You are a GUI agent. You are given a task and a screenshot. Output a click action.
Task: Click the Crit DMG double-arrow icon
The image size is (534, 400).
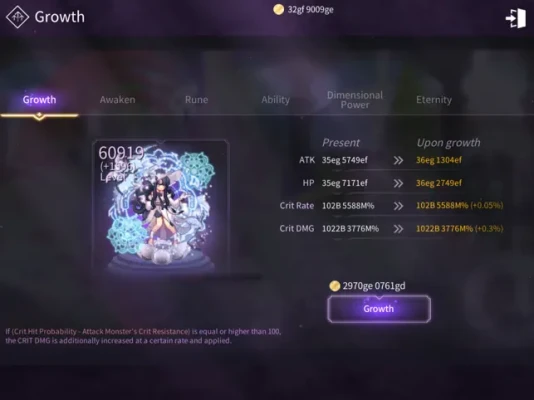(x=398, y=229)
